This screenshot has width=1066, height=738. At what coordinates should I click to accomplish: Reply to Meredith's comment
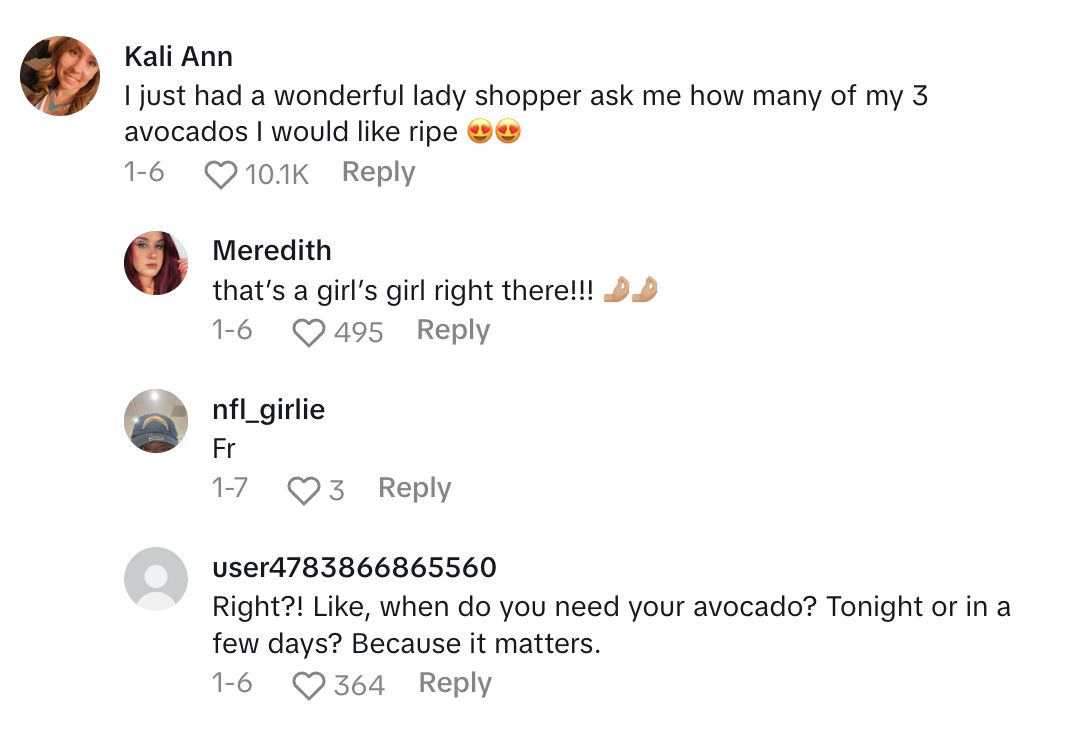[453, 330]
